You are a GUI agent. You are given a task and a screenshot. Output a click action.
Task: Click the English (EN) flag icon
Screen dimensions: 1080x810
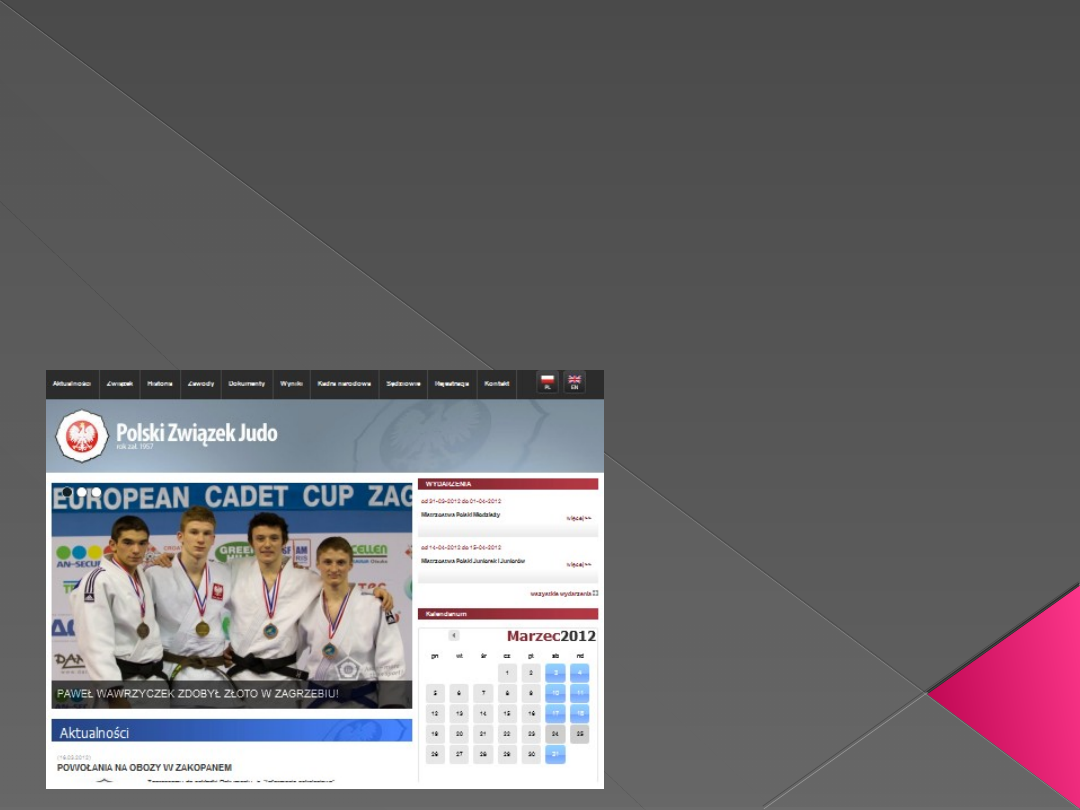[574, 382]
